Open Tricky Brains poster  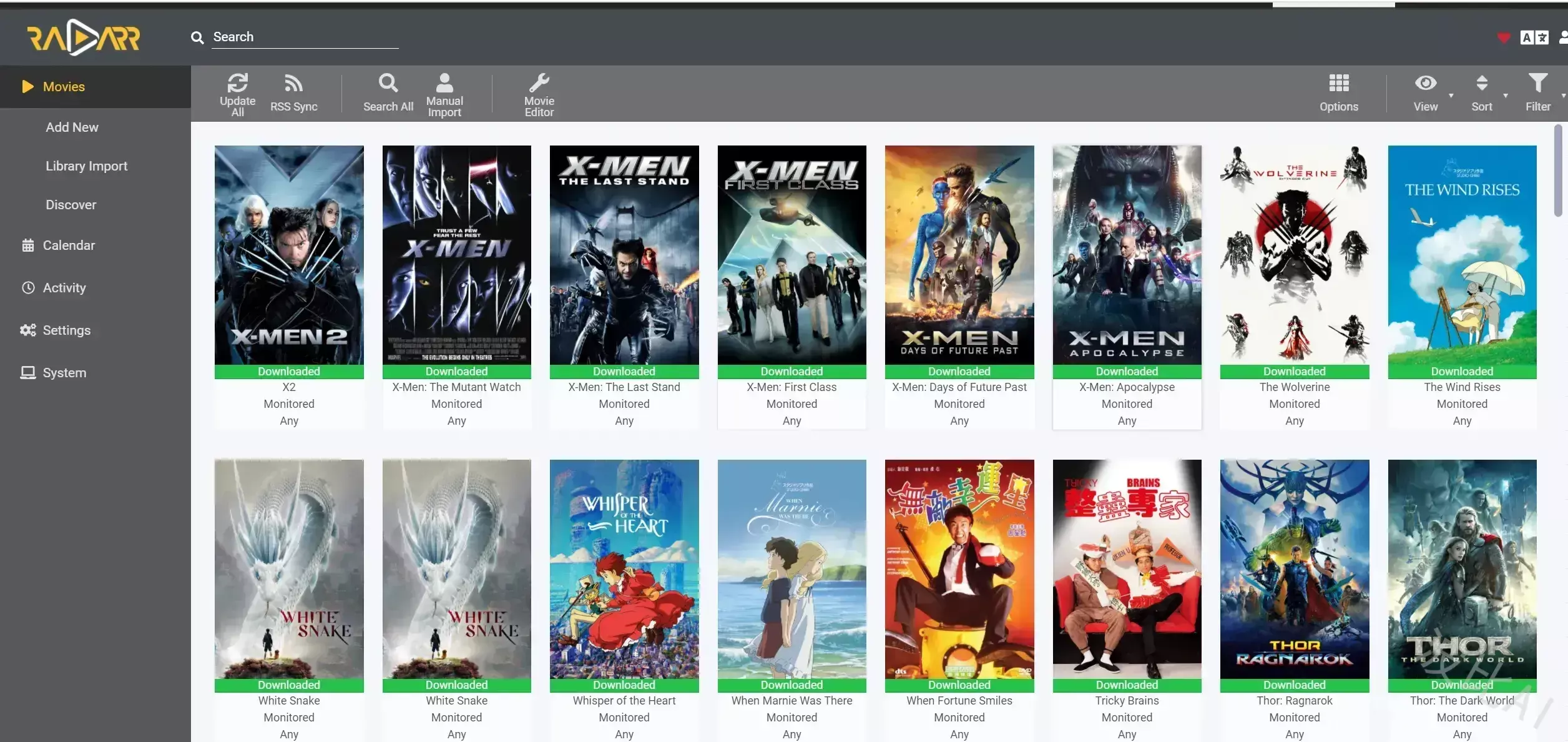click(1127, 569)
